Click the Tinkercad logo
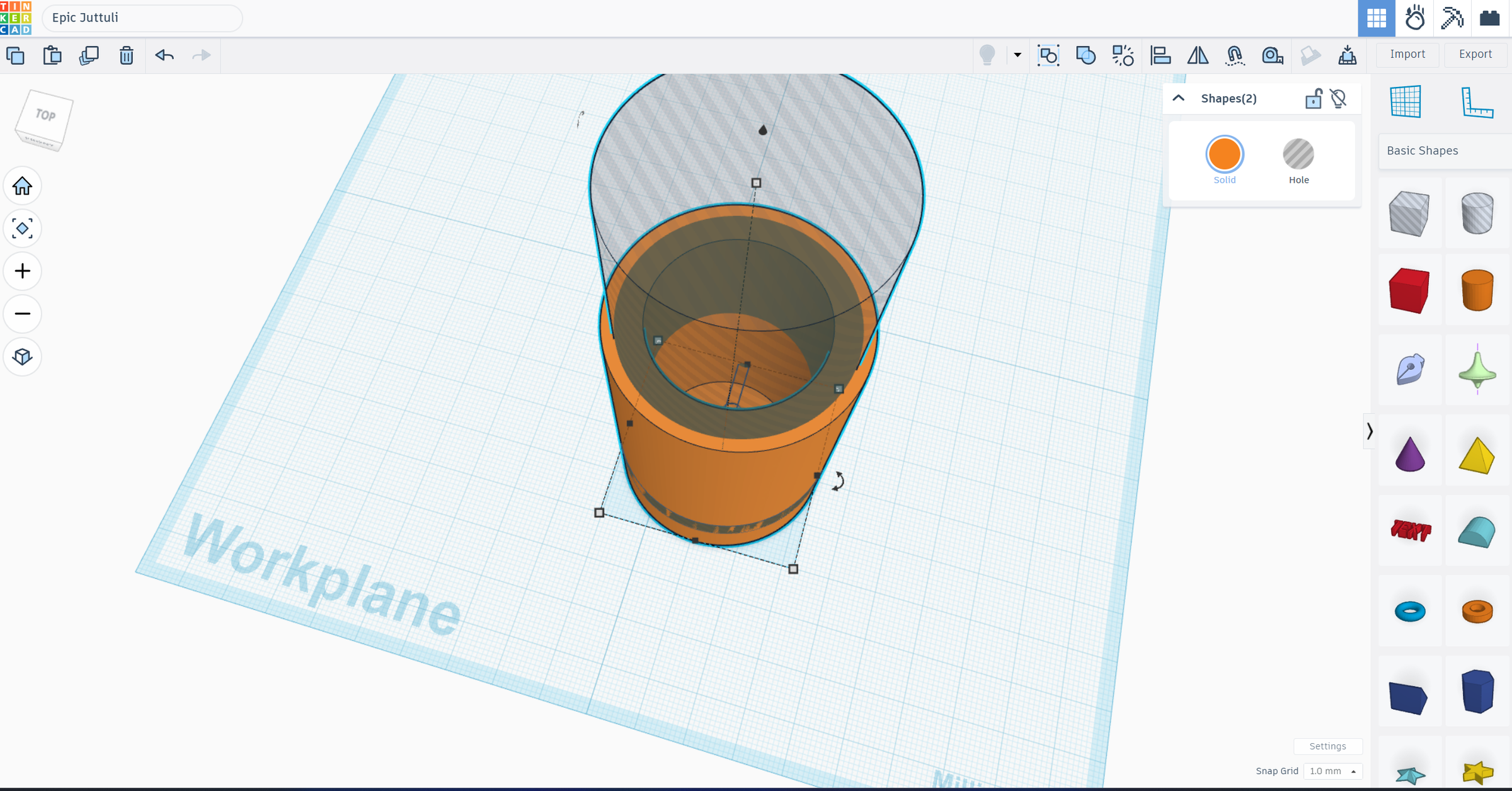The width and height of the screenshot is (1512, 791). pos(16,18)
